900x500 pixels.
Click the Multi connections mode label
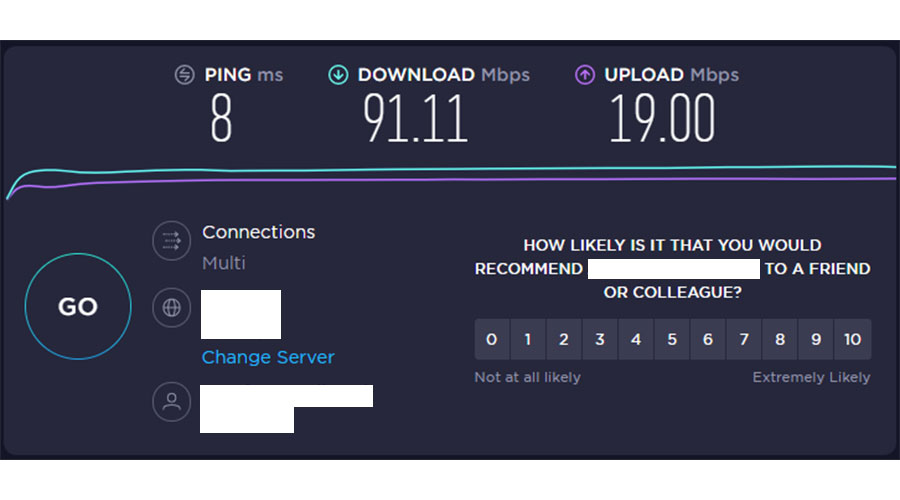point(224,263)
